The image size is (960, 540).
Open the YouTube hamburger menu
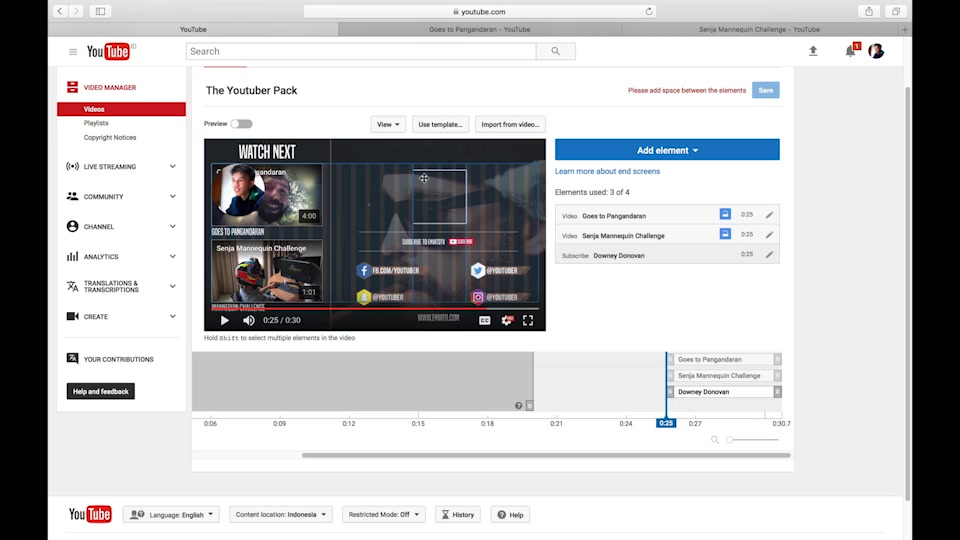[x=73, y=51]
